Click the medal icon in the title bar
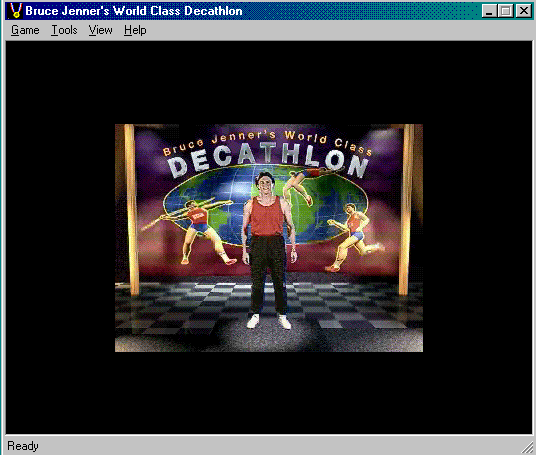This screenshot has height=455, width=536. [15, 11]
